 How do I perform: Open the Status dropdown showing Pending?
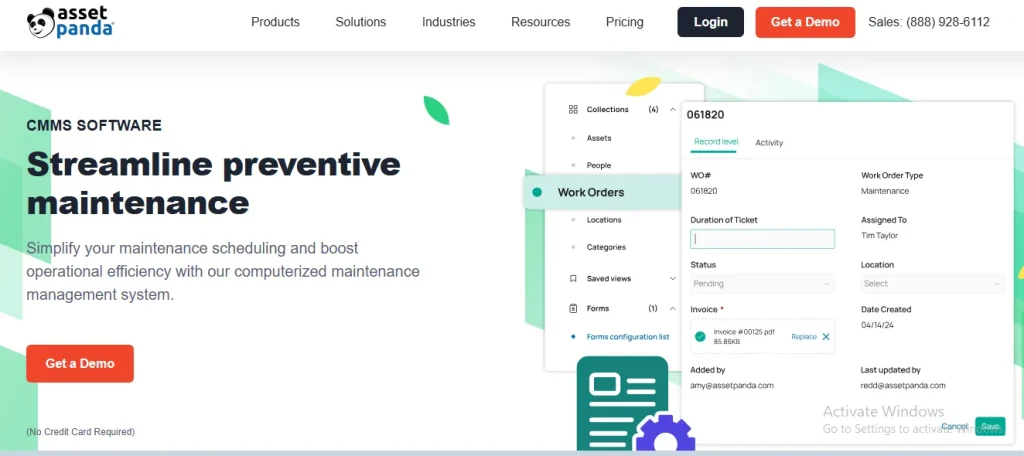762,284
